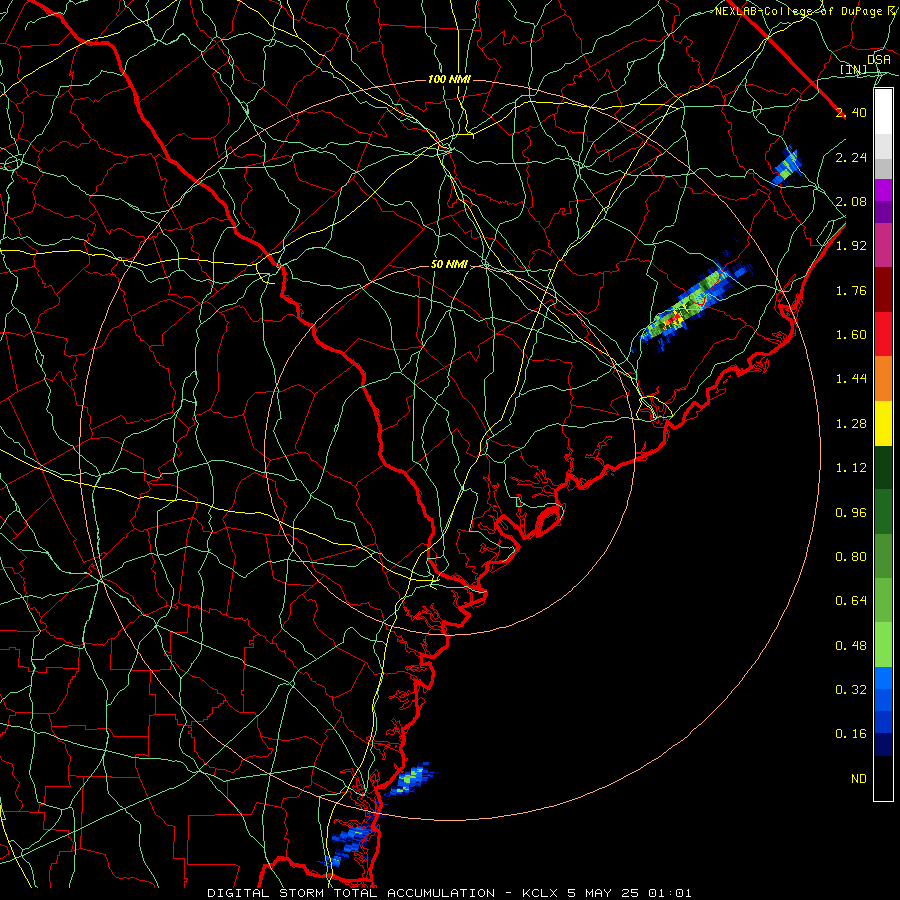900x900 pixels.
Task: Click the "5 MAY 25" date stamp
Action: (x=603, y=893)
